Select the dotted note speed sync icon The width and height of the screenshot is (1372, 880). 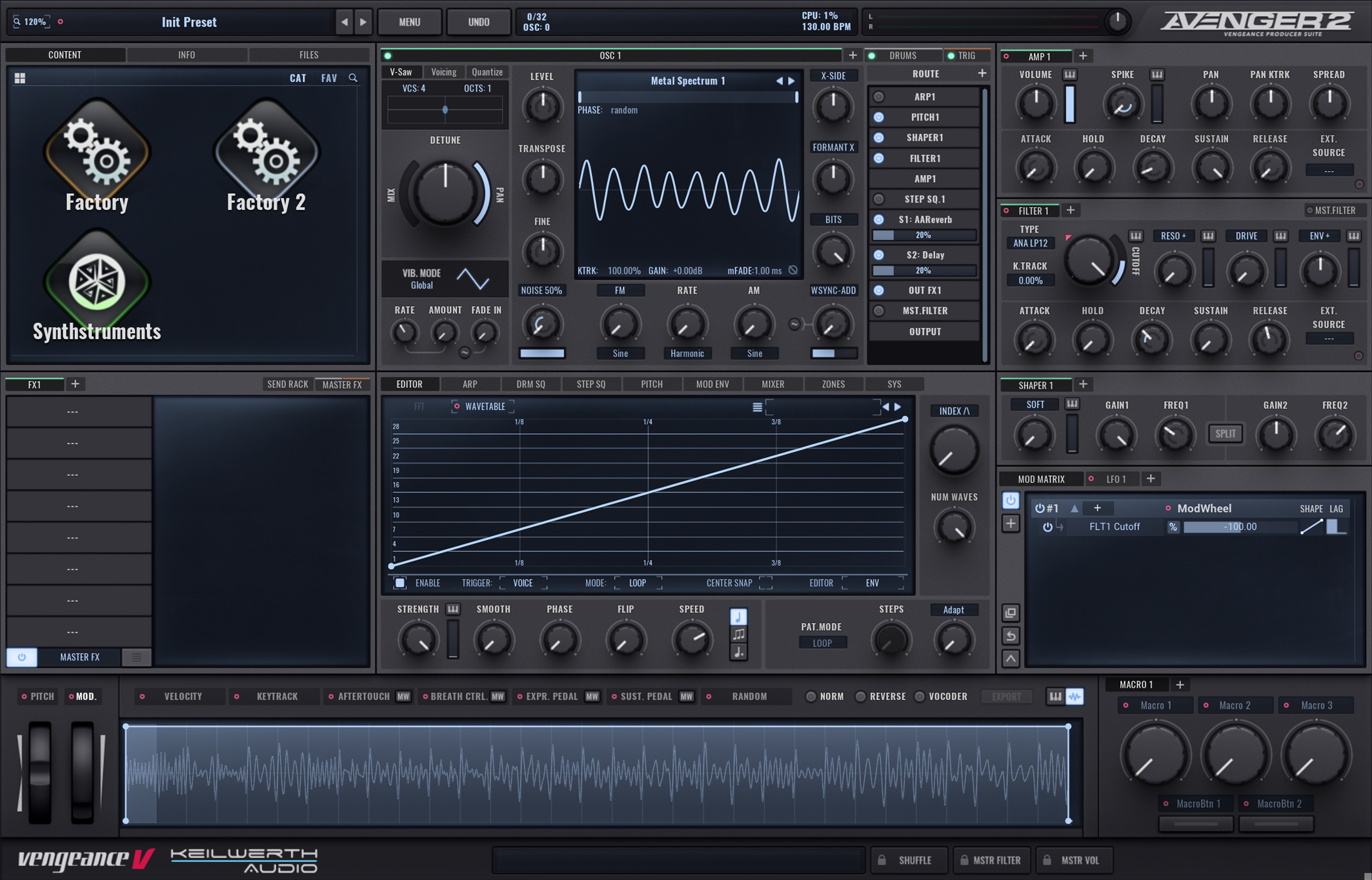point(738,652)
